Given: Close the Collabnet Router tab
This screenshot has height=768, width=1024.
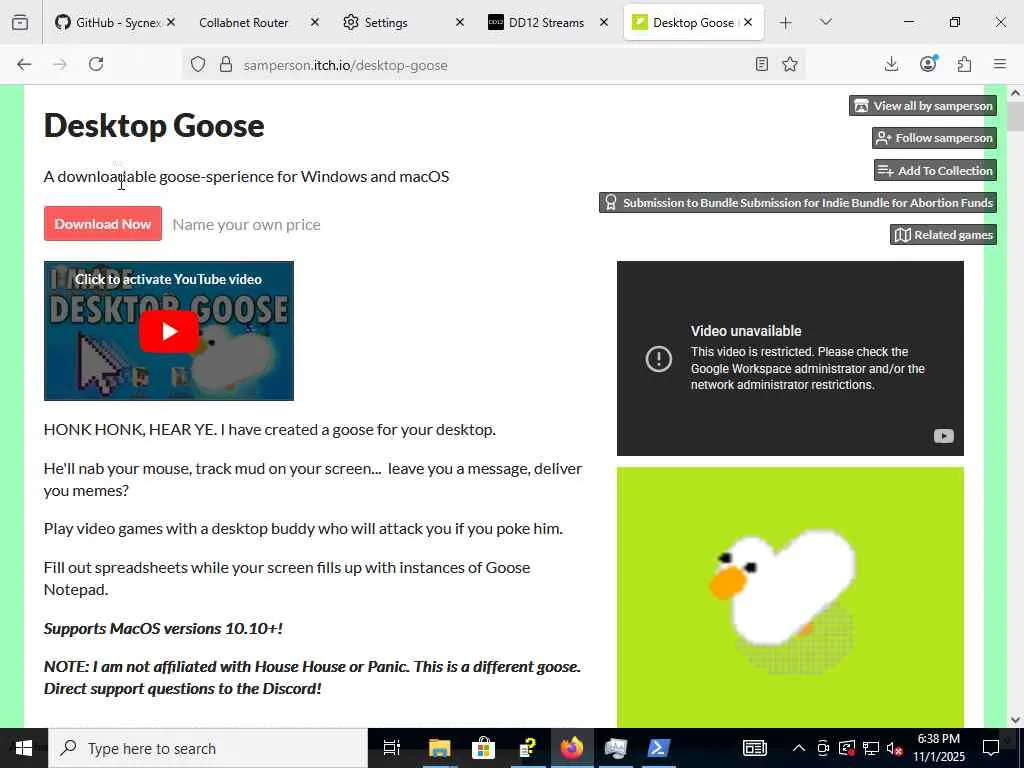Looking at the screenshot, I should (x=315, y=22).
